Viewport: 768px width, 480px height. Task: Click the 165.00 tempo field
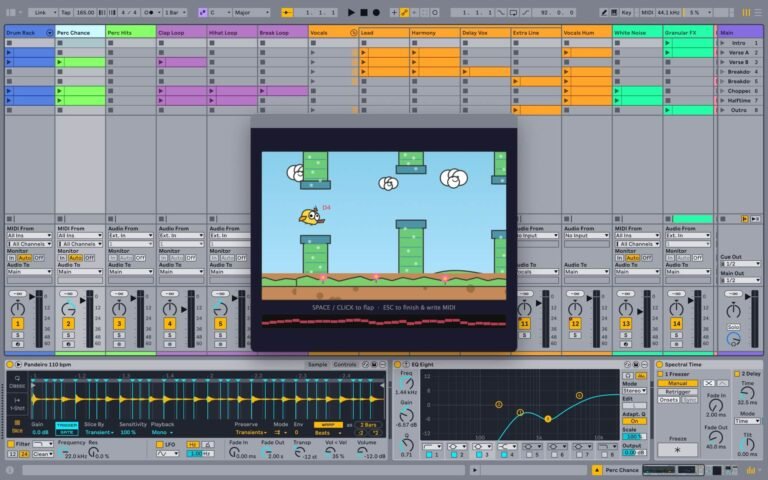click(85, 12)
